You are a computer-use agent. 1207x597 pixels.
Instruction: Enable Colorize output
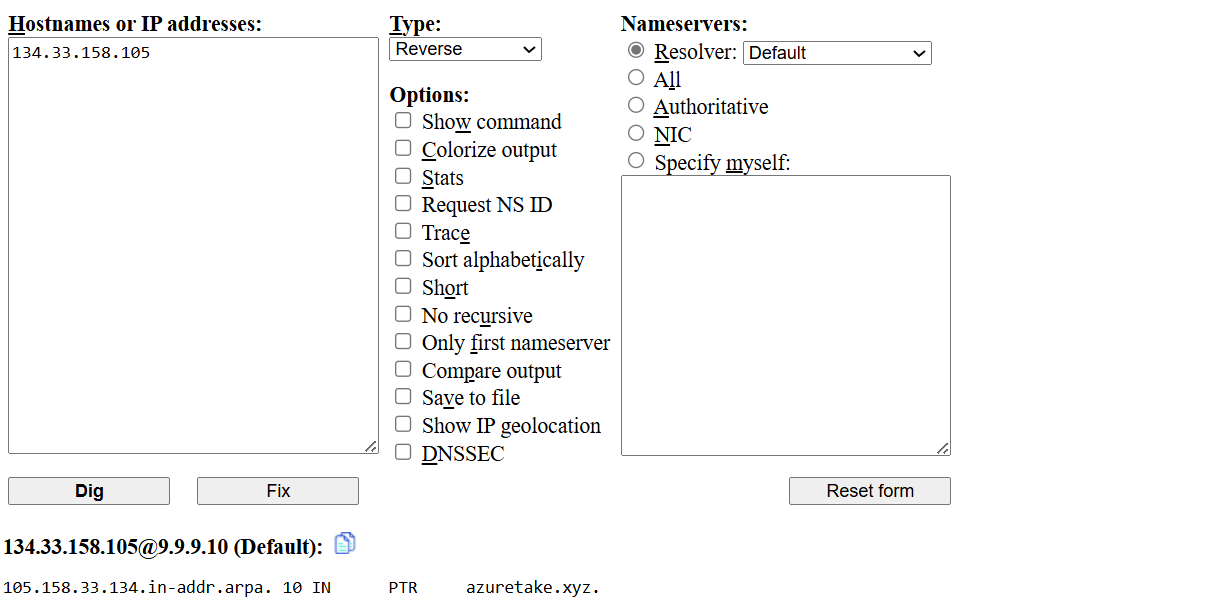(403, 147)
